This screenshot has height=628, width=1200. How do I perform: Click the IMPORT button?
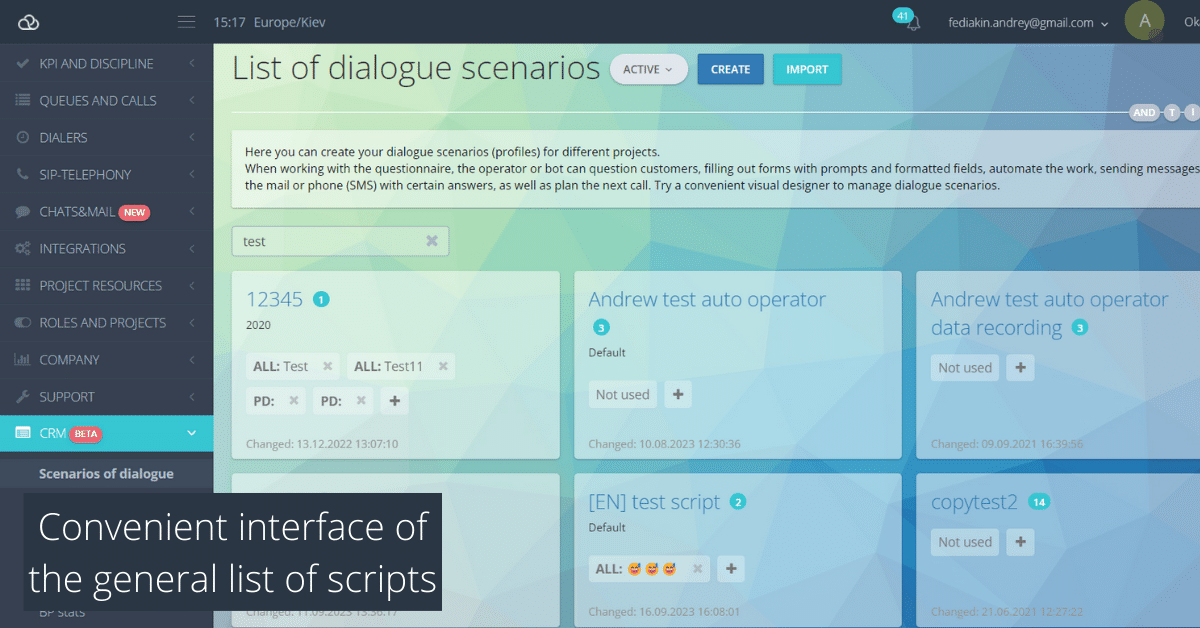click(806, 70)
